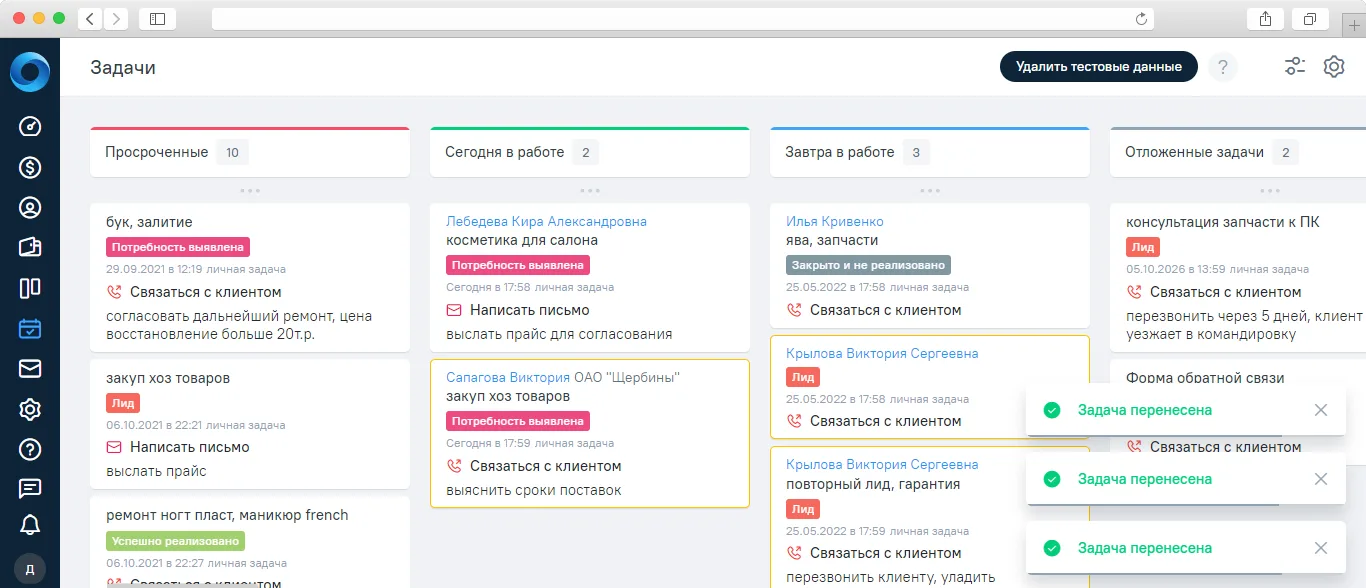Open the filter sliders icon in header
1366x588 pixels.
1295,67
